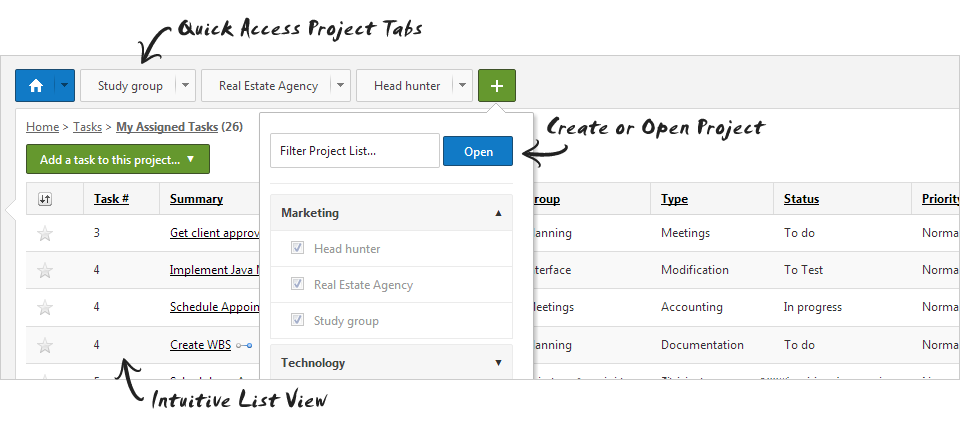Toggle the Study group checkbox
This screenshot has width=960, height=427.
[x=297, y=321]
